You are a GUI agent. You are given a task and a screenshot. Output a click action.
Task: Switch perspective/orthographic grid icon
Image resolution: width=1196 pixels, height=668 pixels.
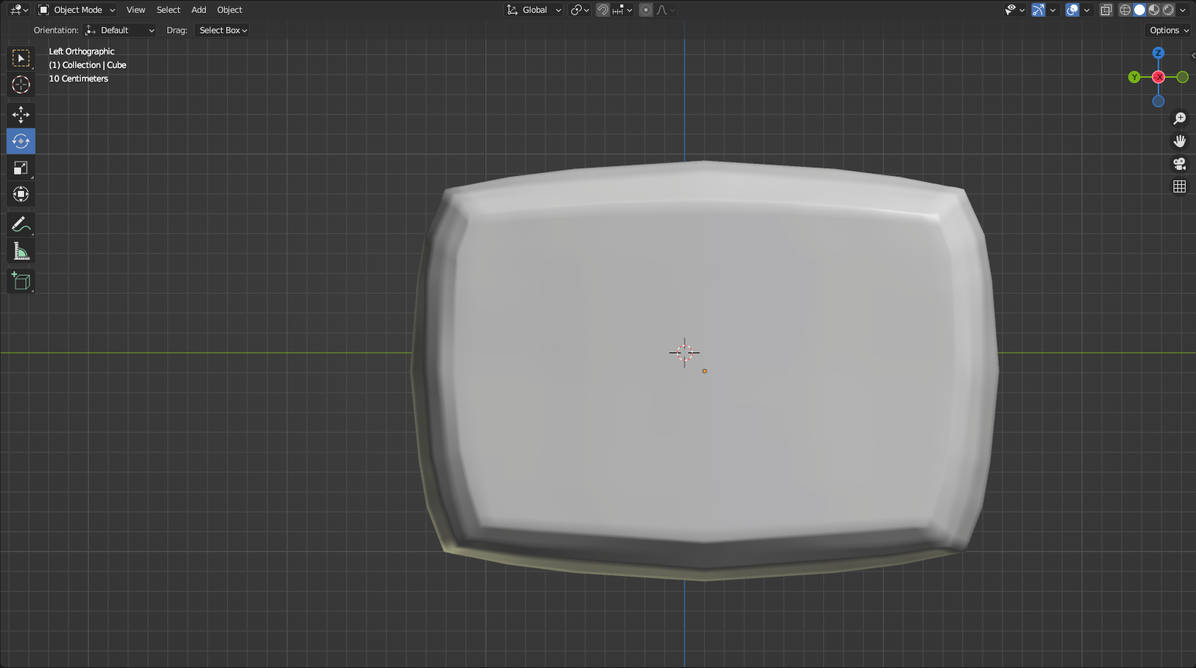(x=1179, y=186)
